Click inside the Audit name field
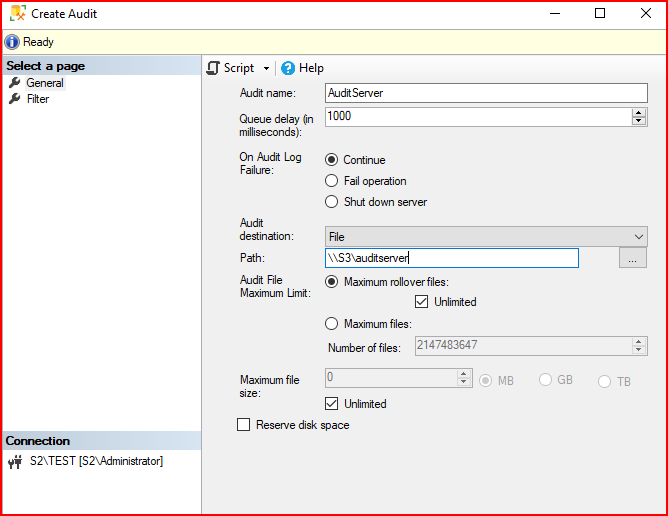This screenshot has width=668, height=516. [486, 92]
